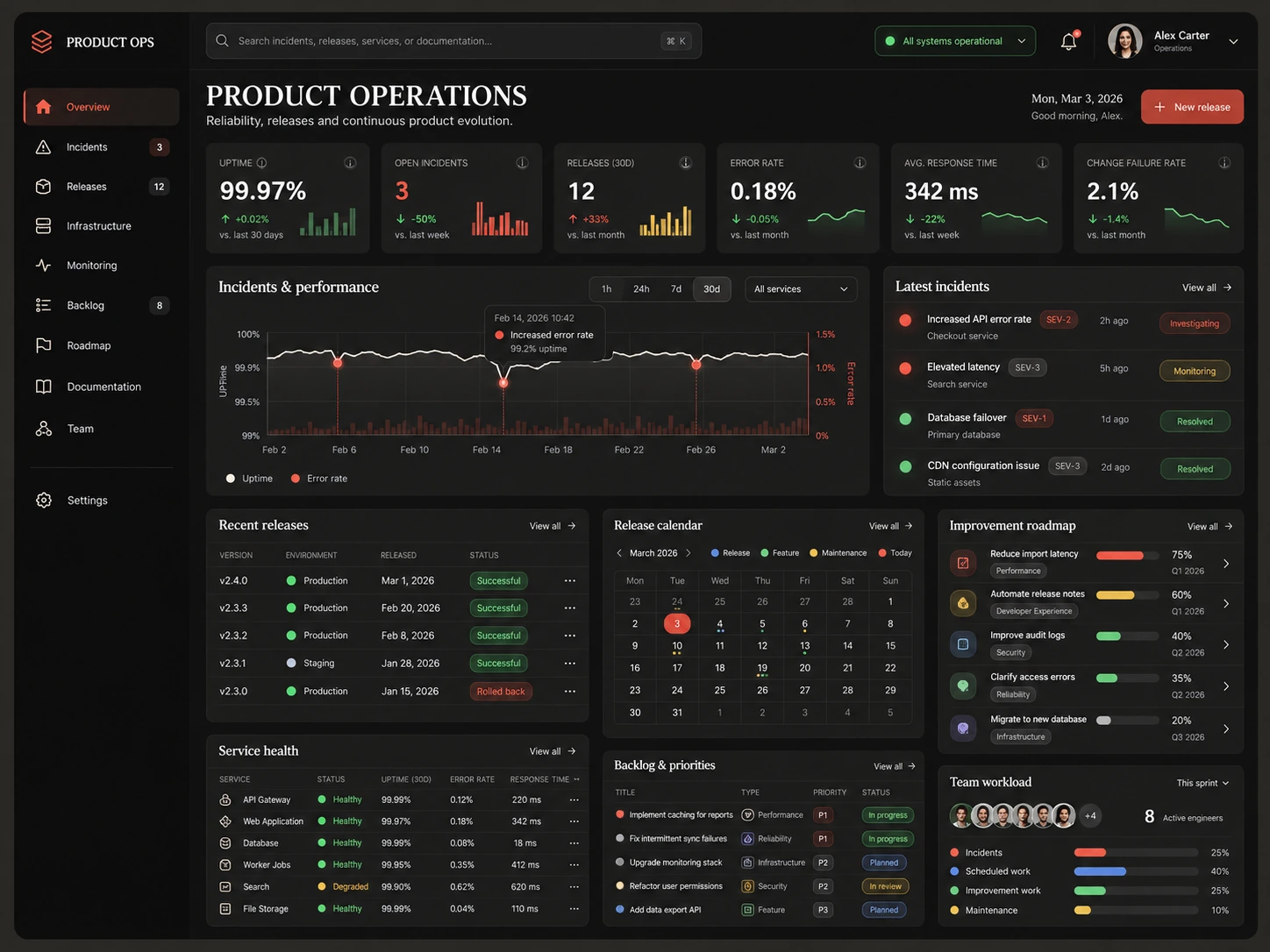Viewport: 1270px width, 952px height.
Task: Open more options for Database service row
Action: [x=574, y=843]
